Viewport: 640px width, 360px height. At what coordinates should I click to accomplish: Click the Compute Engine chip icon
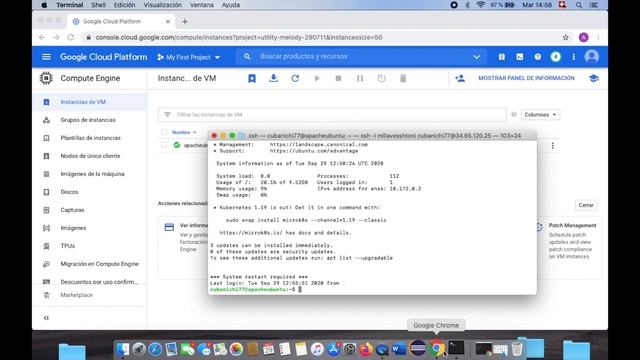coord(46,78)
